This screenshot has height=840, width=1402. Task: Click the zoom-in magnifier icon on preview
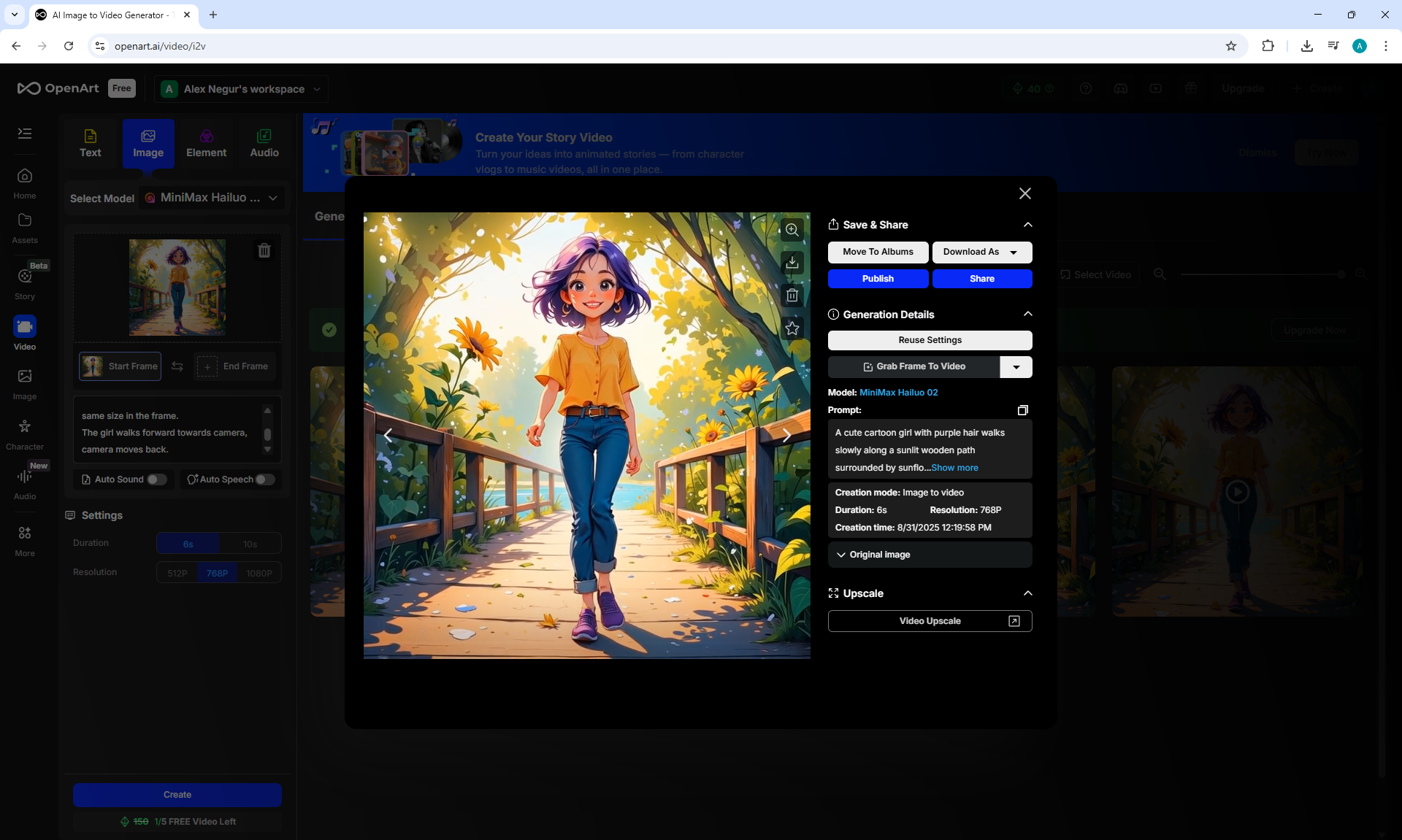click(792, 230)
